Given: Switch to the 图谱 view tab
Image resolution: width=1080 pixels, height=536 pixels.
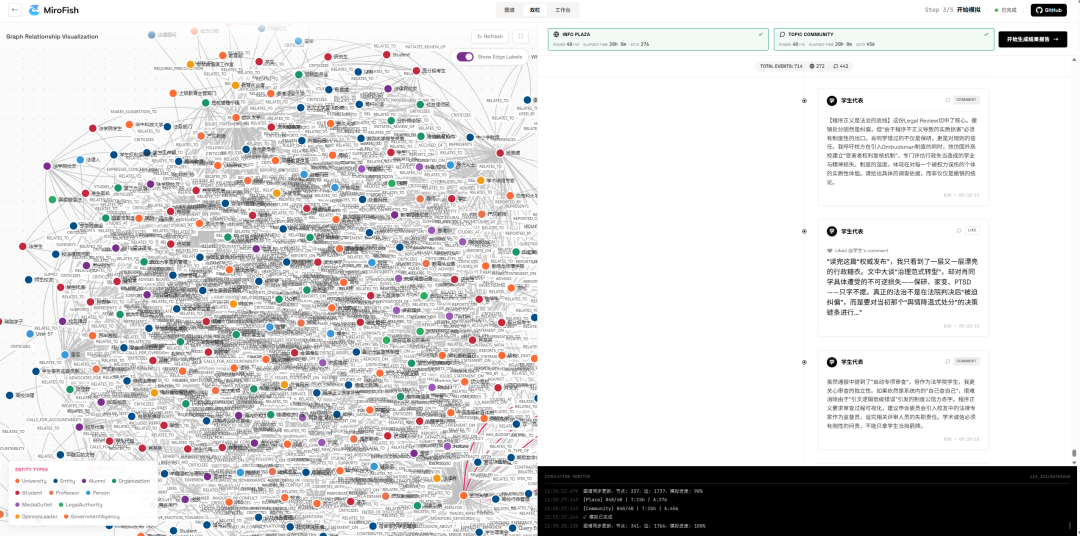Looking at the screenshot, I should point(509,10).
